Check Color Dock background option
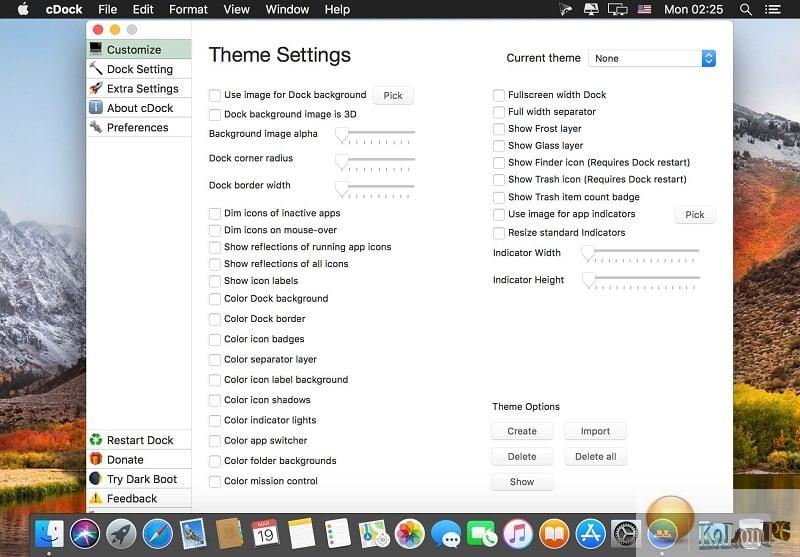Viewport: 800px width, 557px height. point(215,299)
